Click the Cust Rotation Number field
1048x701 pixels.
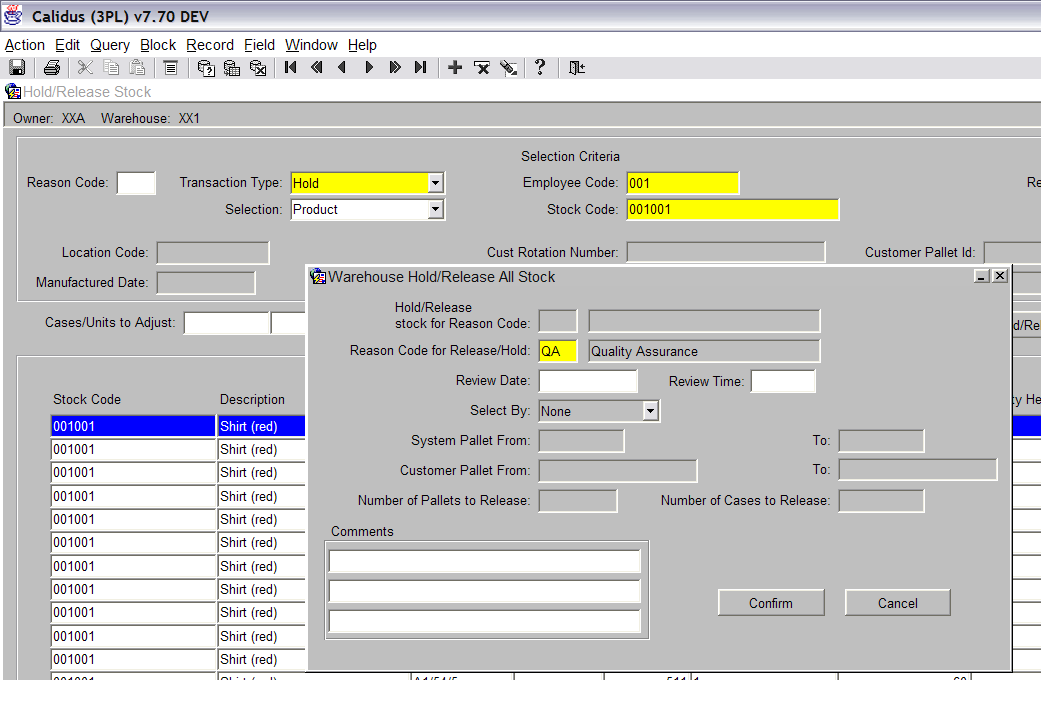pyautogui.click(x=726, y=253)
